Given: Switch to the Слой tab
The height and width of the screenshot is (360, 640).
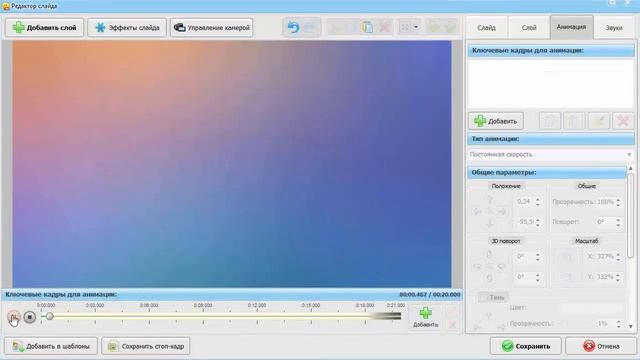Looking at the screenshot, I should pos(529,28).
